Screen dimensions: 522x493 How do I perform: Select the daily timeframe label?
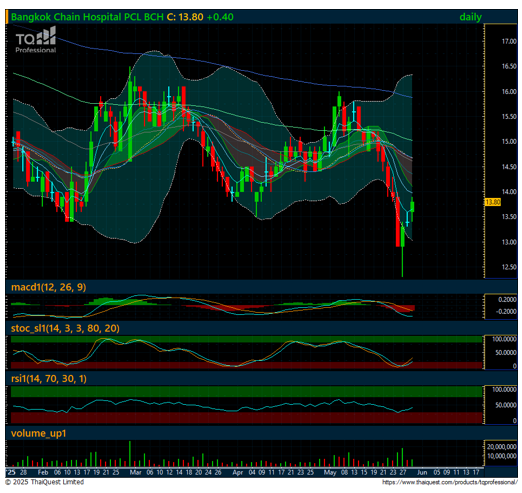click(470, 17)
